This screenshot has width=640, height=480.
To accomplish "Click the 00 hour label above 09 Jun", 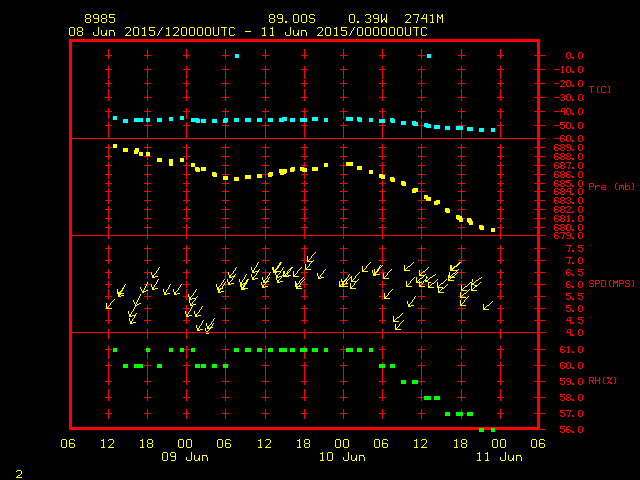I will [x=185, y=444].
